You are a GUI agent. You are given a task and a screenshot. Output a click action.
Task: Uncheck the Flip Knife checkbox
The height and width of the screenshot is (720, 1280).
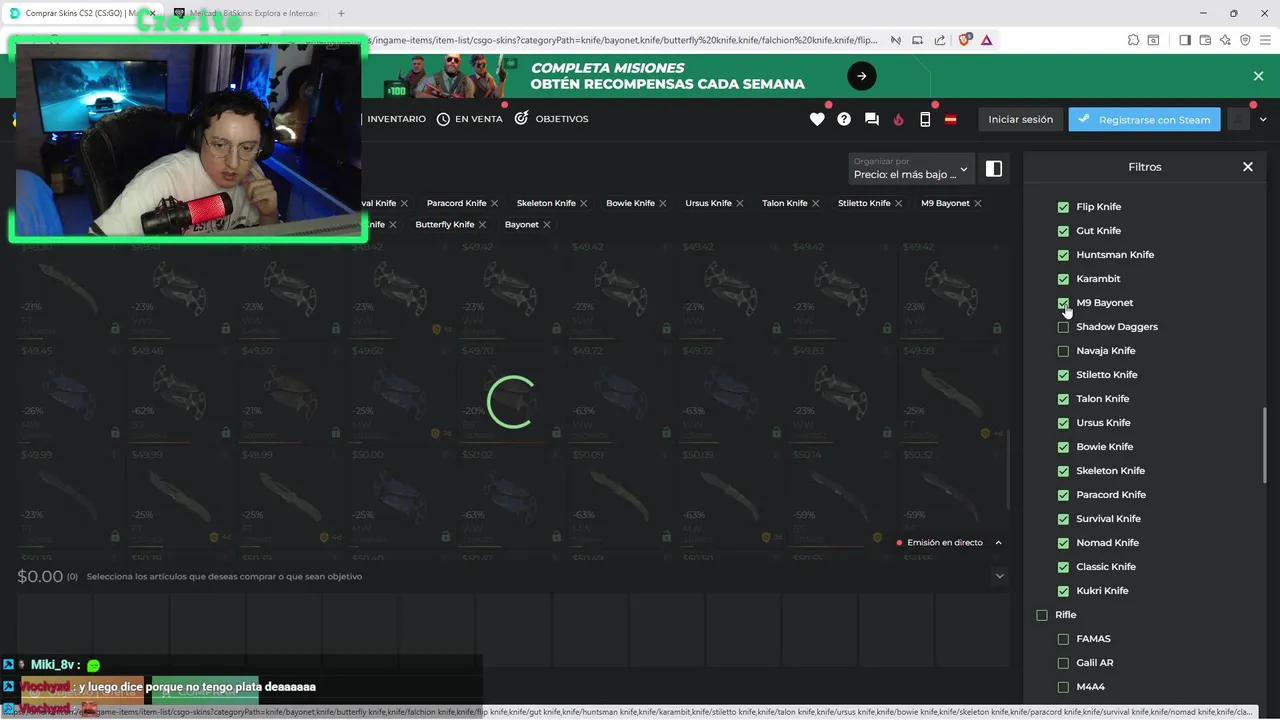pyautogui.click(x=1063, y=207)
